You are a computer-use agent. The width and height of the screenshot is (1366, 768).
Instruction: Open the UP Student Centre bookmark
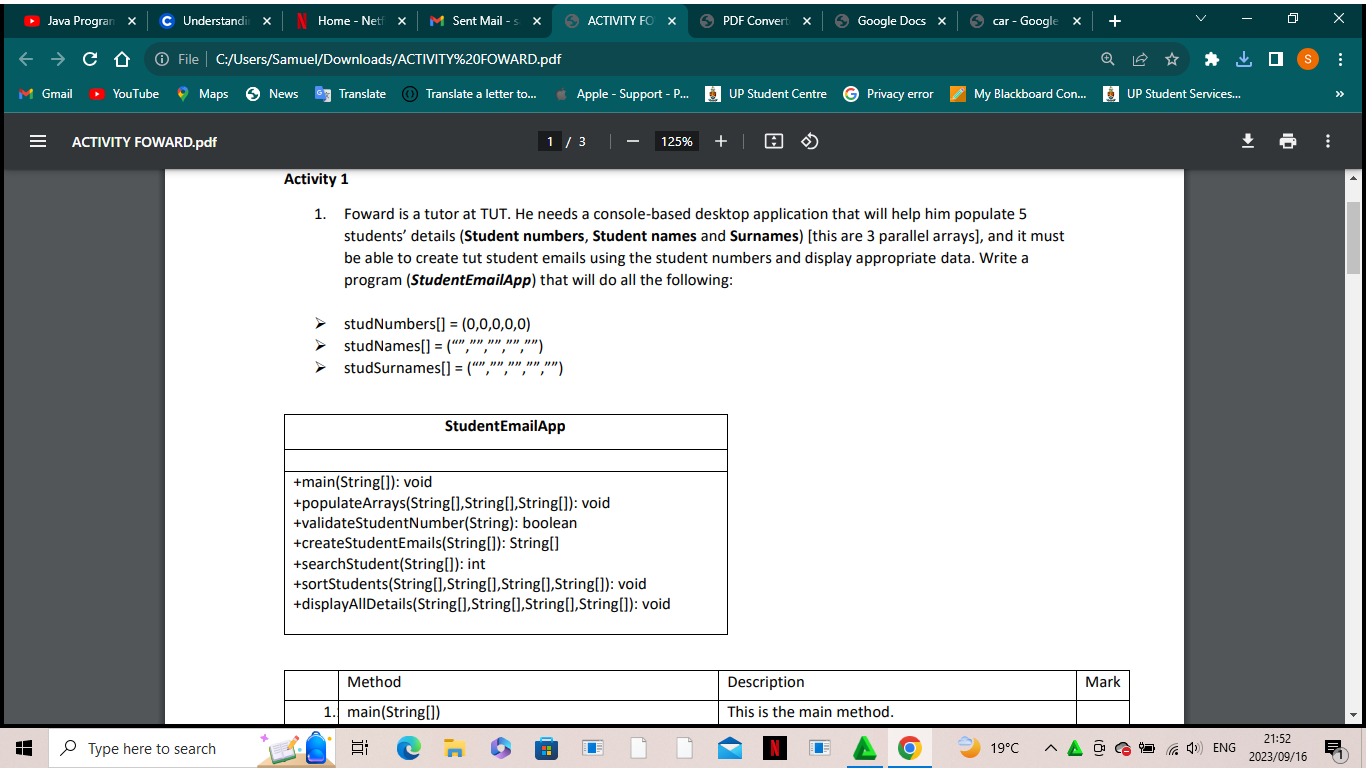point(766,93)
